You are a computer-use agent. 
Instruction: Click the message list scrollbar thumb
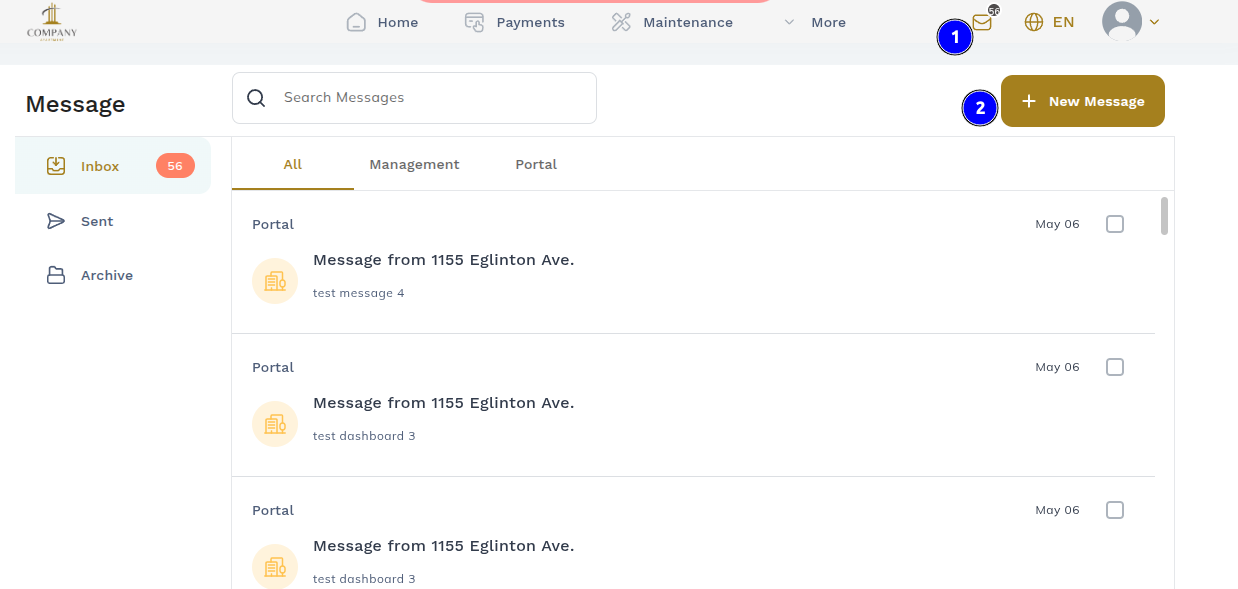(x=1164, y=216)
